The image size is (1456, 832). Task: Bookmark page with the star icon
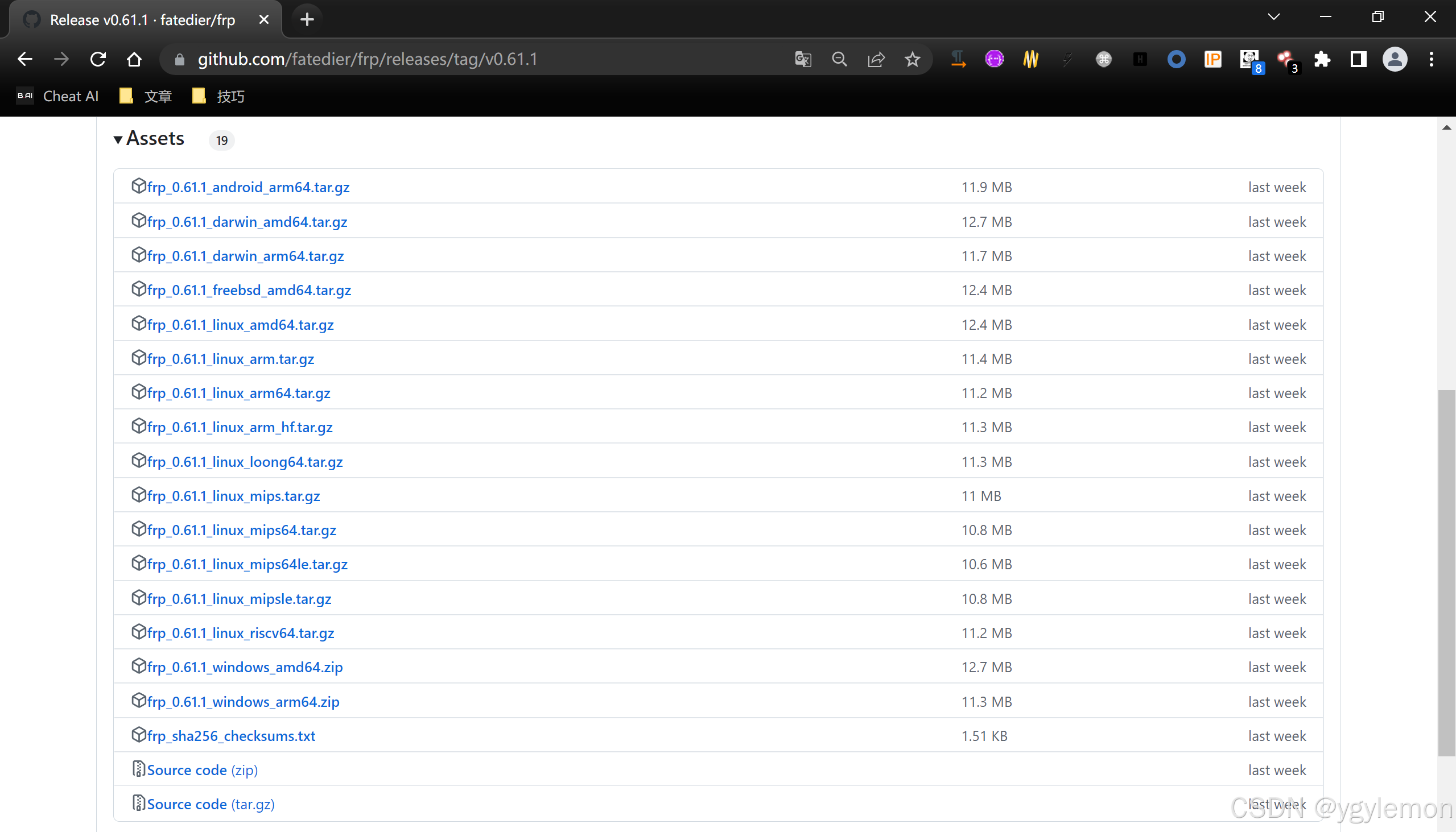click(x=913, y=59)
